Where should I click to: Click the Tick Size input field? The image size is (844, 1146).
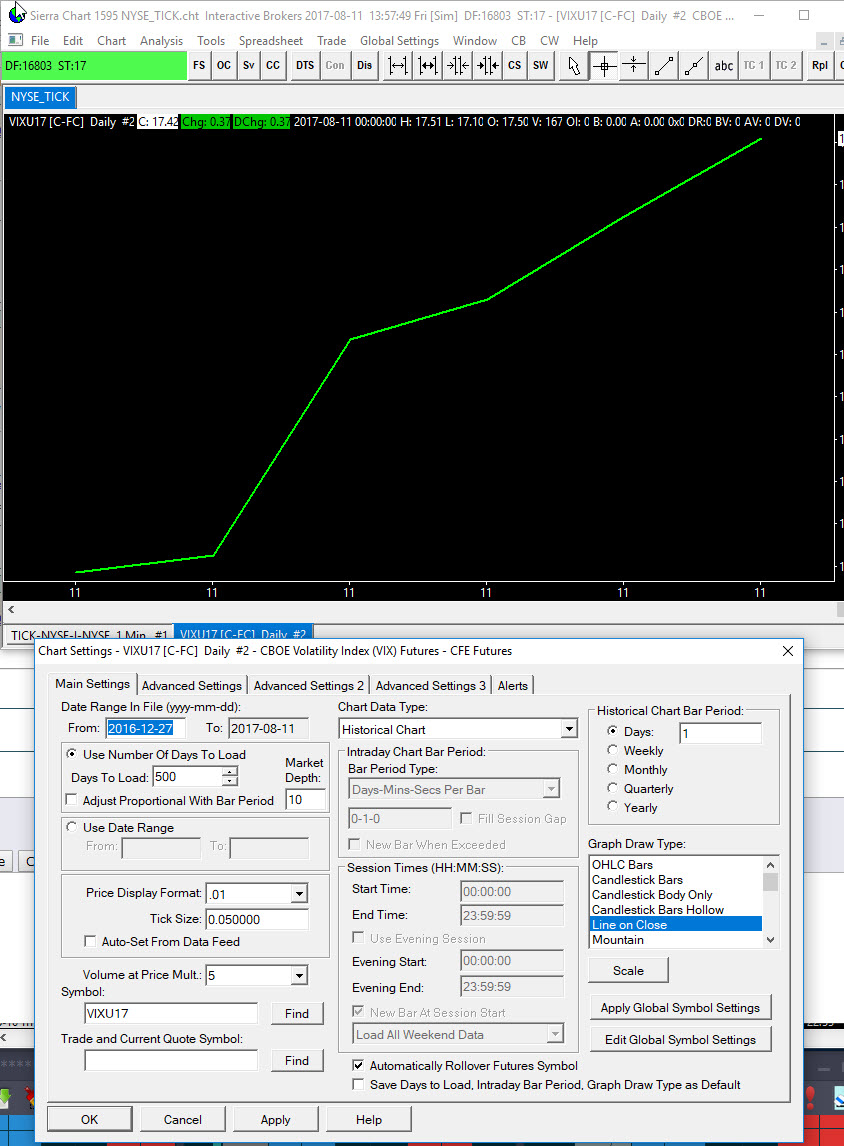coord(256,919)
